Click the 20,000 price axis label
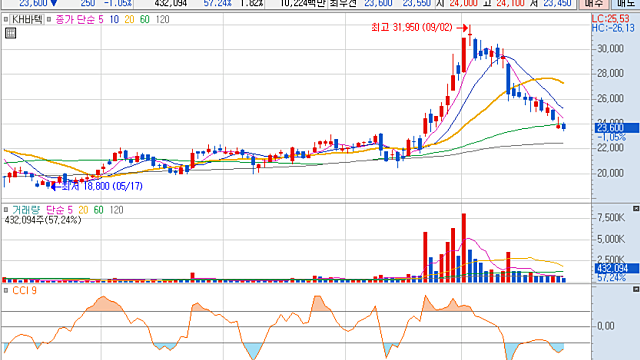640x360 pixels. (x=610, y=173)
